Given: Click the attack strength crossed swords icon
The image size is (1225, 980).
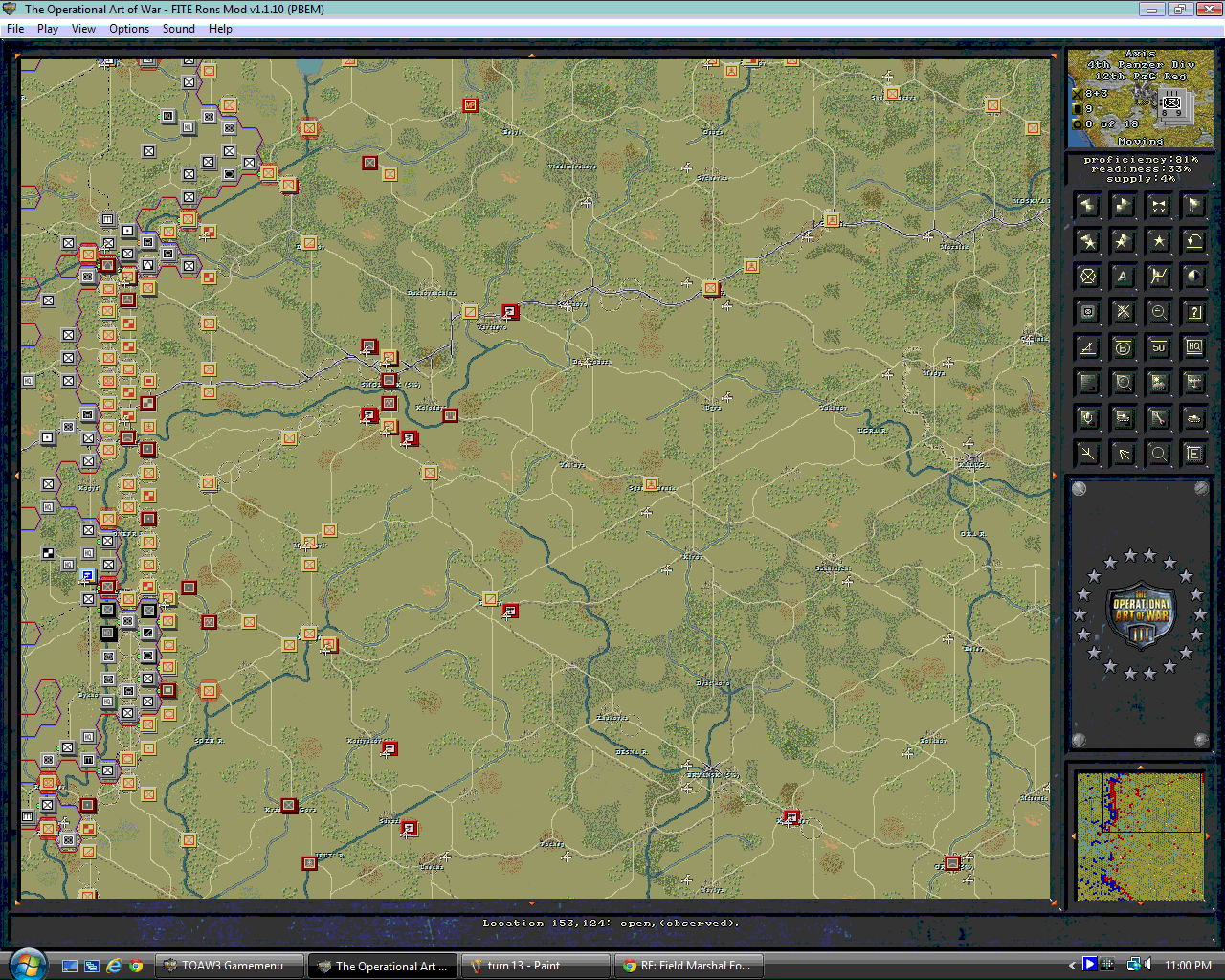Looking at the screenshot, I should click(x=1078, y=94).
